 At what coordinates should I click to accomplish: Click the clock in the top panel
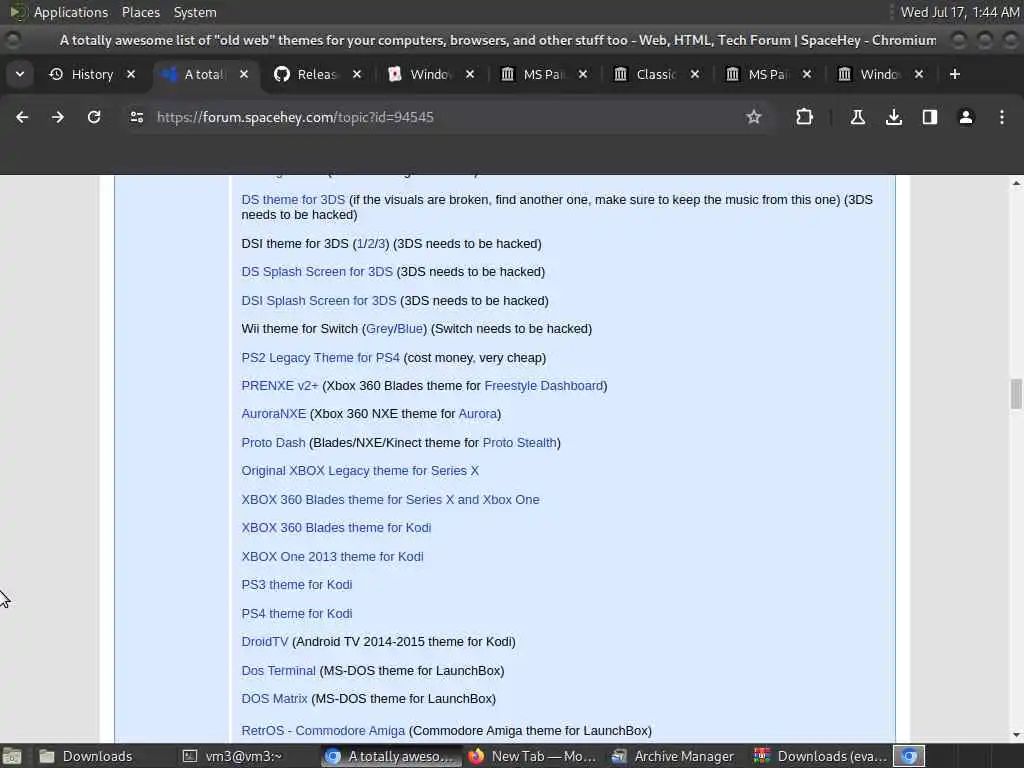click(x=959, y=12)
